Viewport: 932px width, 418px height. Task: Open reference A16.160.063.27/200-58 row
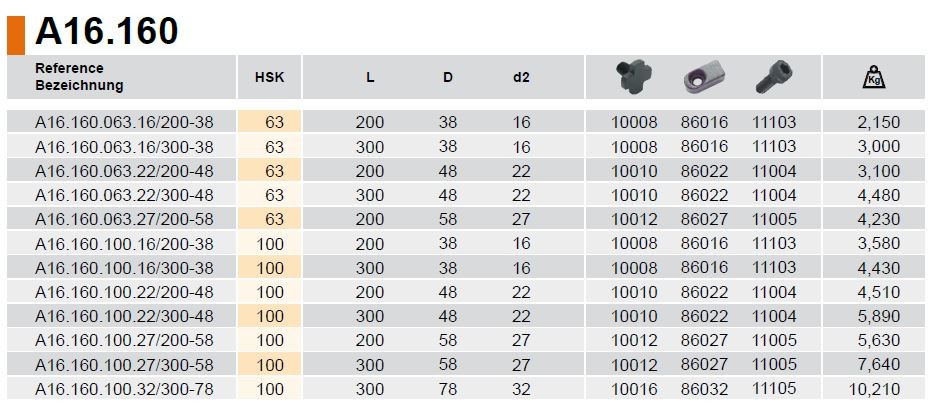point(124,219)
